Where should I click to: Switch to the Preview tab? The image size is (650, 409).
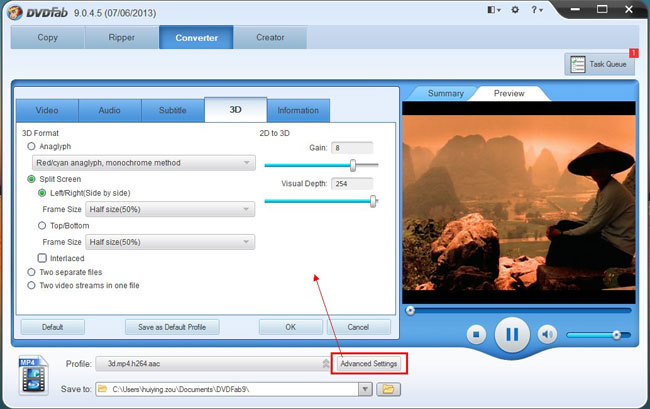(x=509, y=93)
